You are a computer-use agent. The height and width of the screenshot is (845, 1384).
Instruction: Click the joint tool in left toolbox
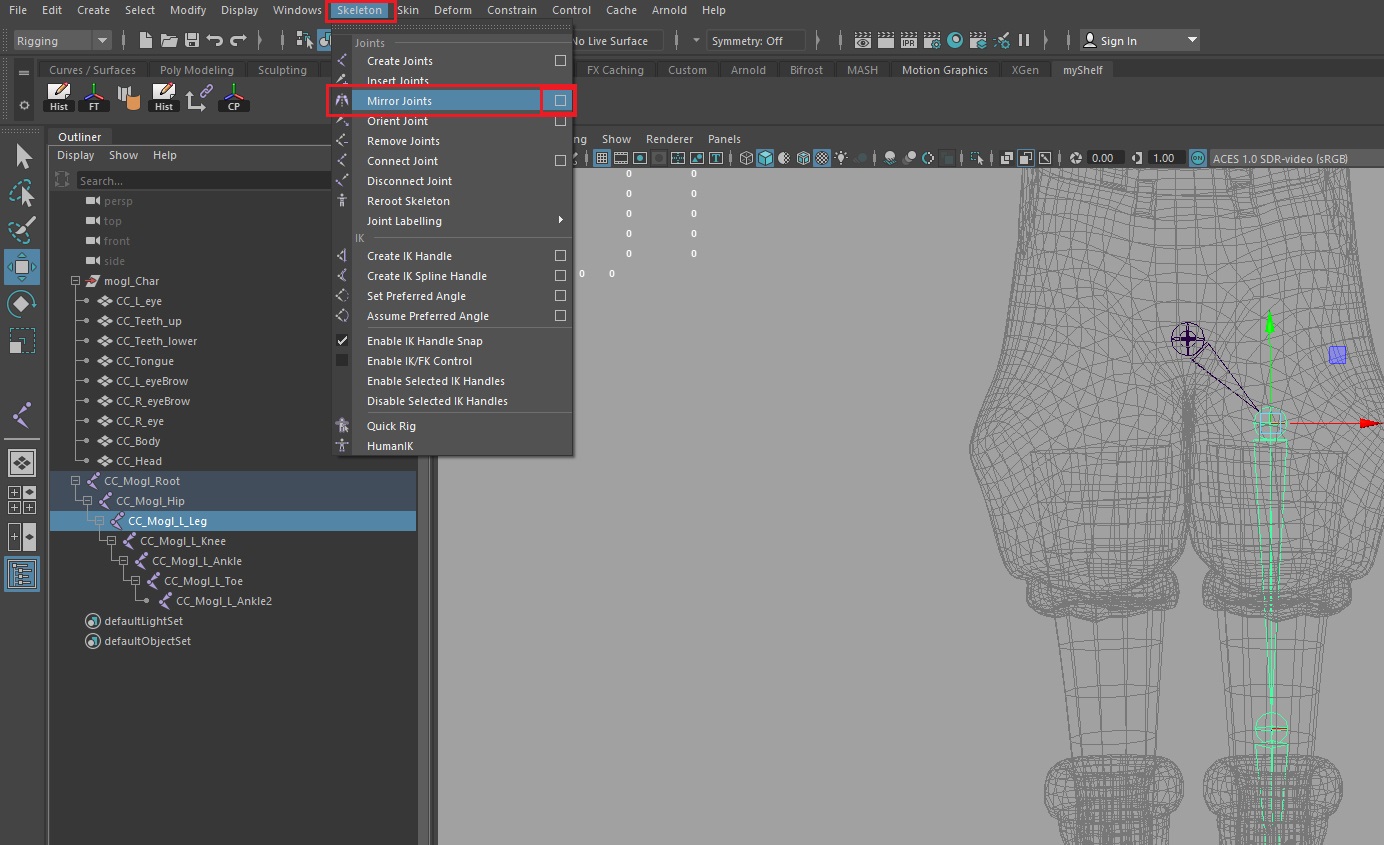22,414
